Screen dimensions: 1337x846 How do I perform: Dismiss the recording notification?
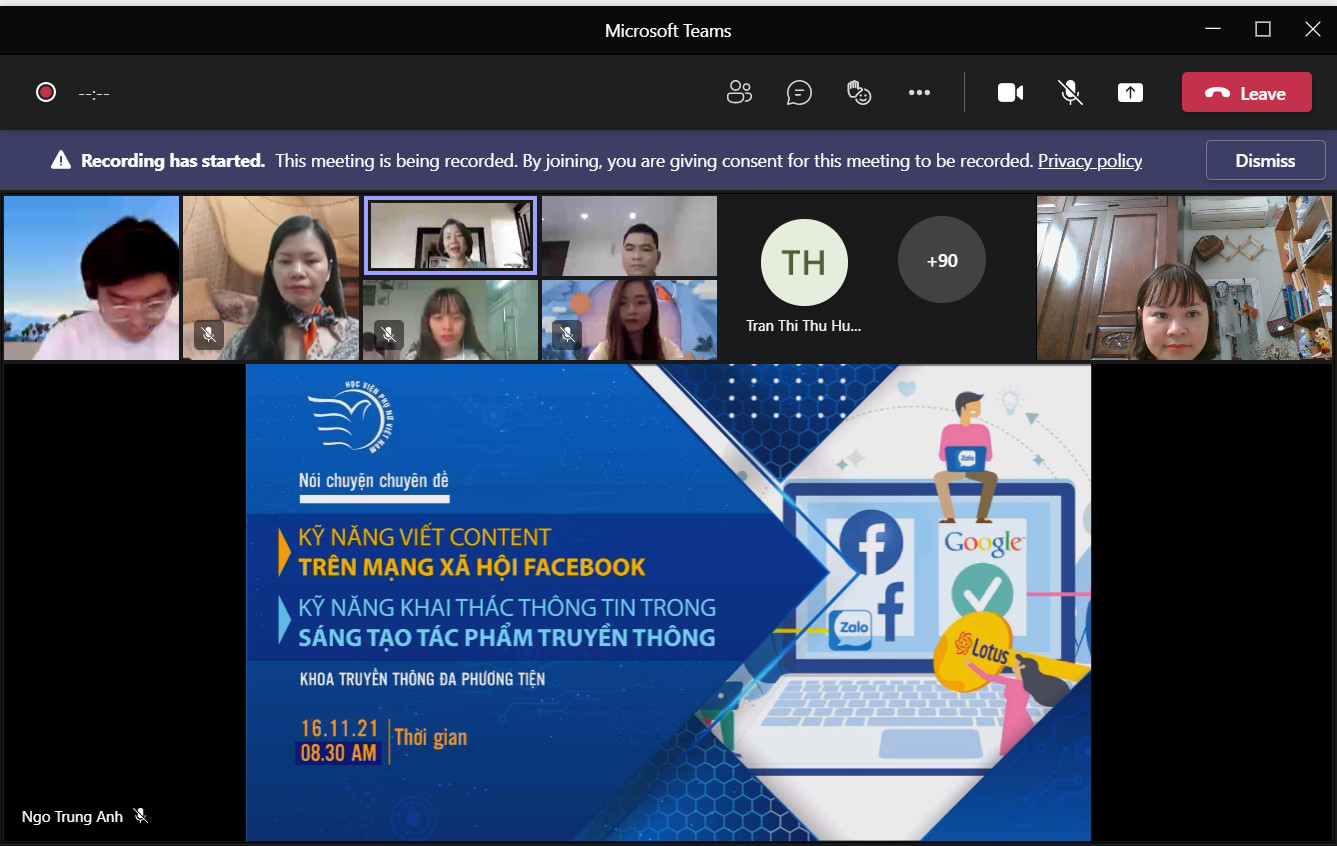[x=1265, y=160]
